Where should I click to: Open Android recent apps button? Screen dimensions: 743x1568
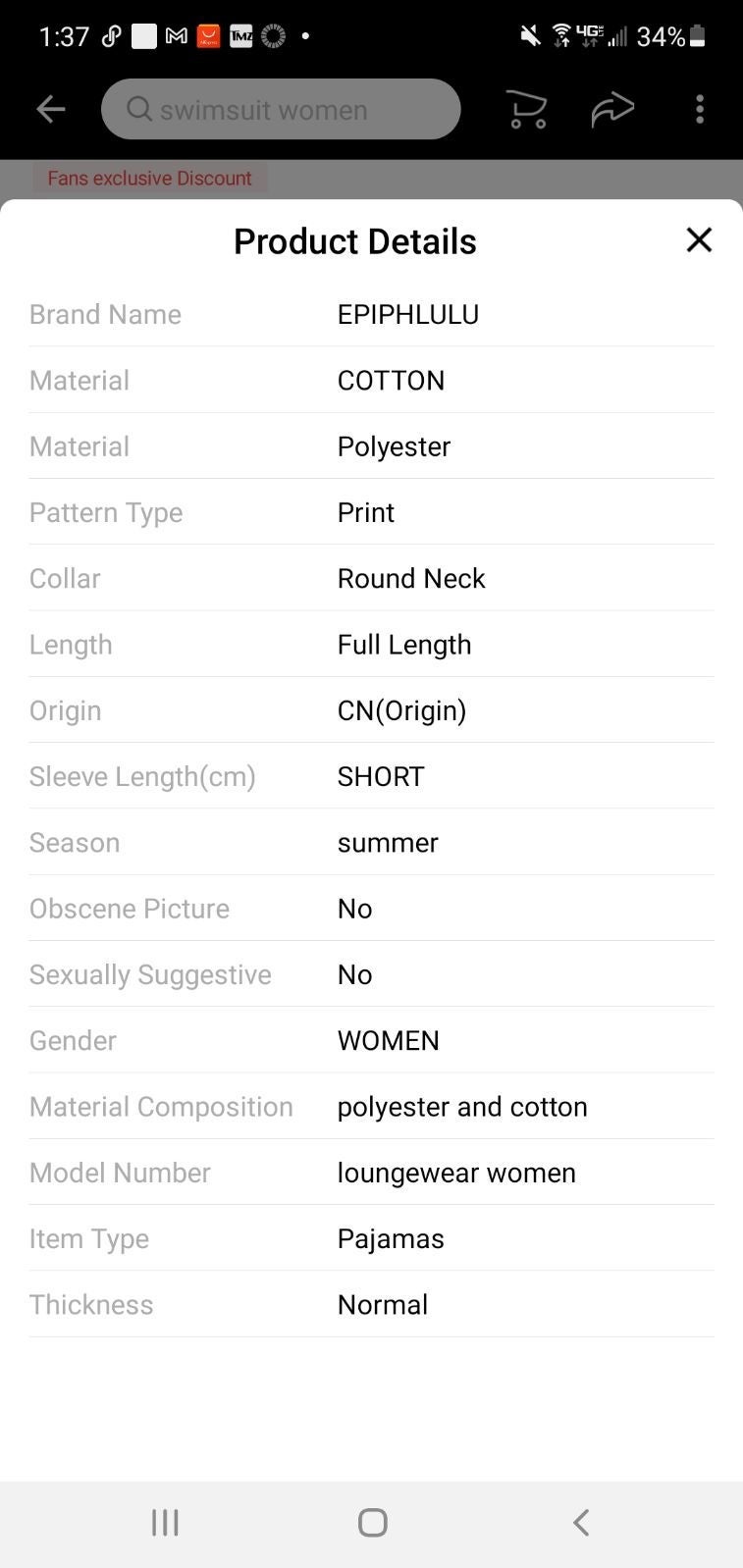click(x=165, y=1522)
